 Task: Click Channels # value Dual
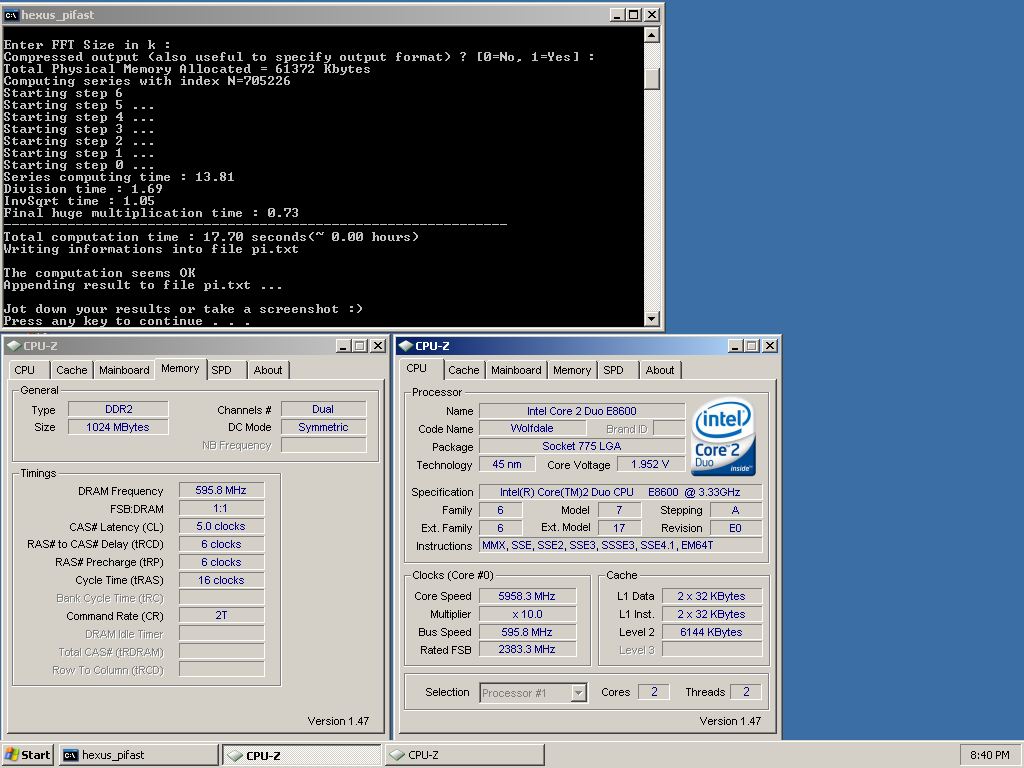coord(323,409)
